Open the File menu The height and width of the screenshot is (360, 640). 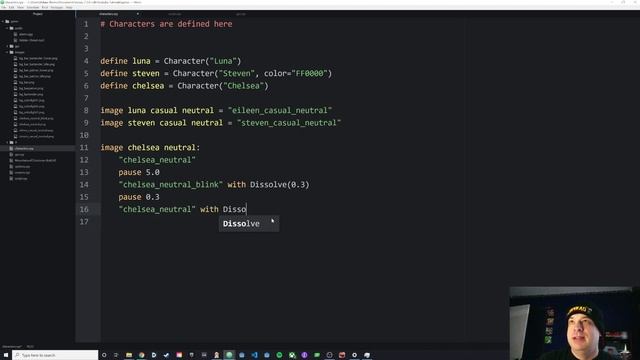[4, 7]
